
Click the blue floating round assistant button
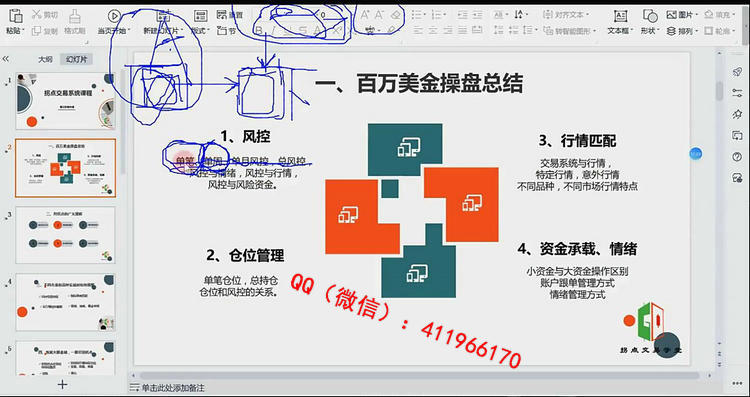pos(696,154)
